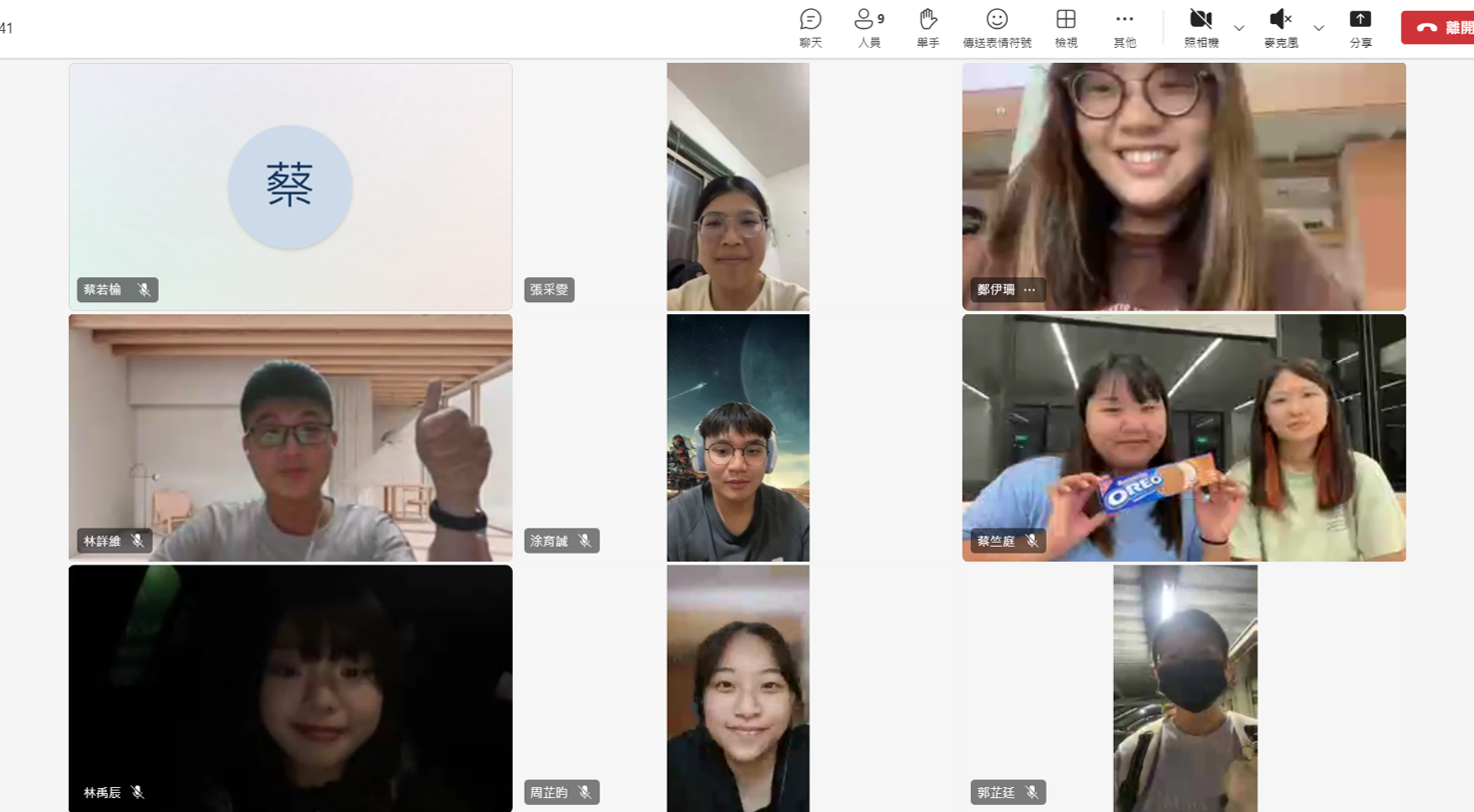The image size is (1474, 812).
Task: Start sharing with the 分享 icon
Action: pos(1360,27)
